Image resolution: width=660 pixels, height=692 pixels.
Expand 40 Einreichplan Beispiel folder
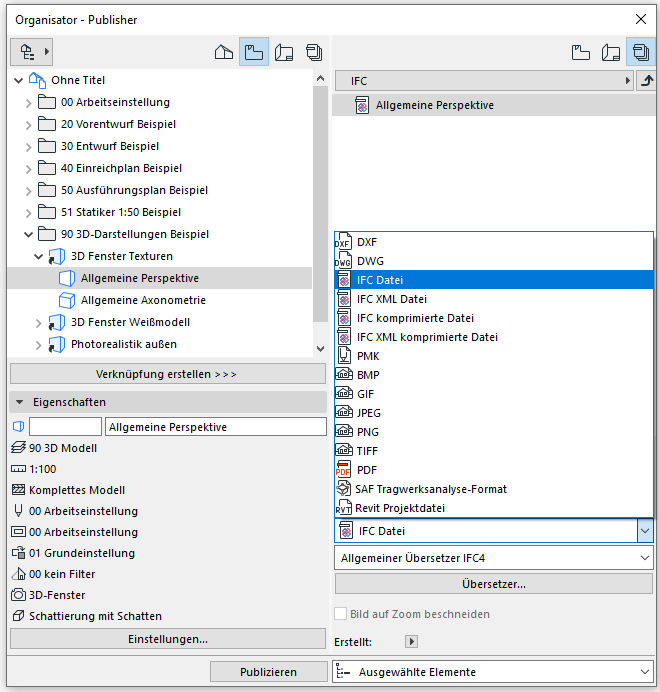[28, 169]
